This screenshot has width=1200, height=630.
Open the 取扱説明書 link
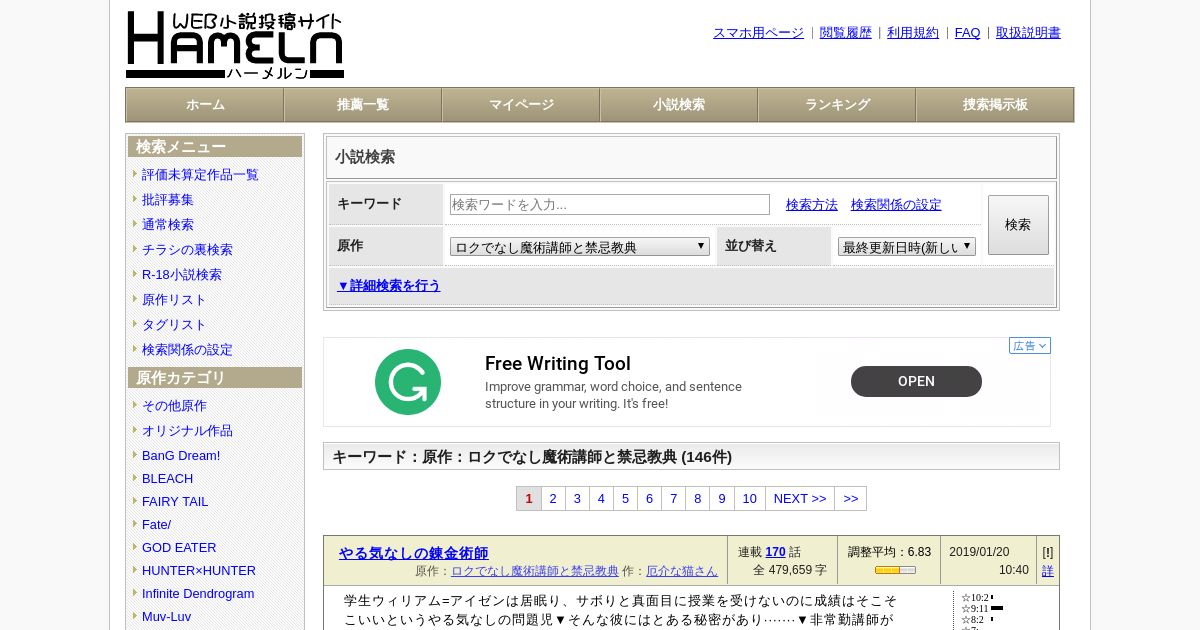(1028, 32)
